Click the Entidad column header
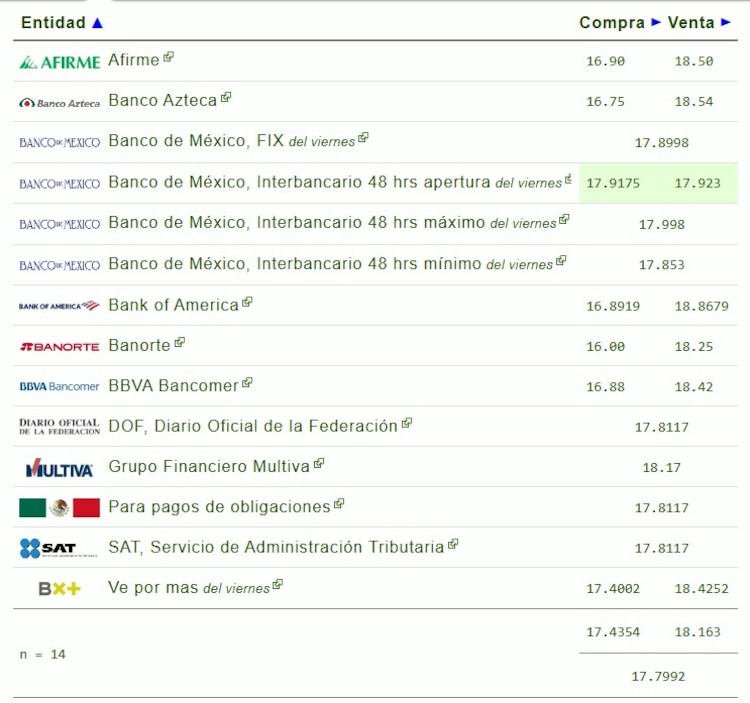 (53, 22)
